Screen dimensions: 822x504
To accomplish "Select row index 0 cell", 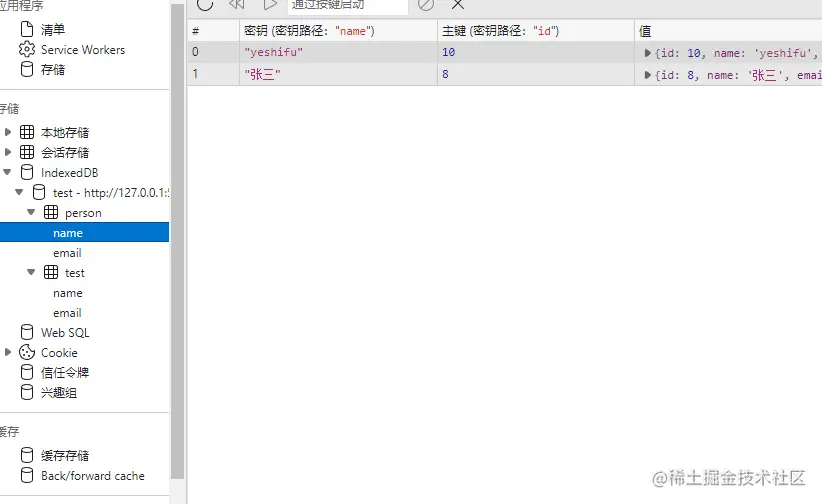I will pos(213,52).
